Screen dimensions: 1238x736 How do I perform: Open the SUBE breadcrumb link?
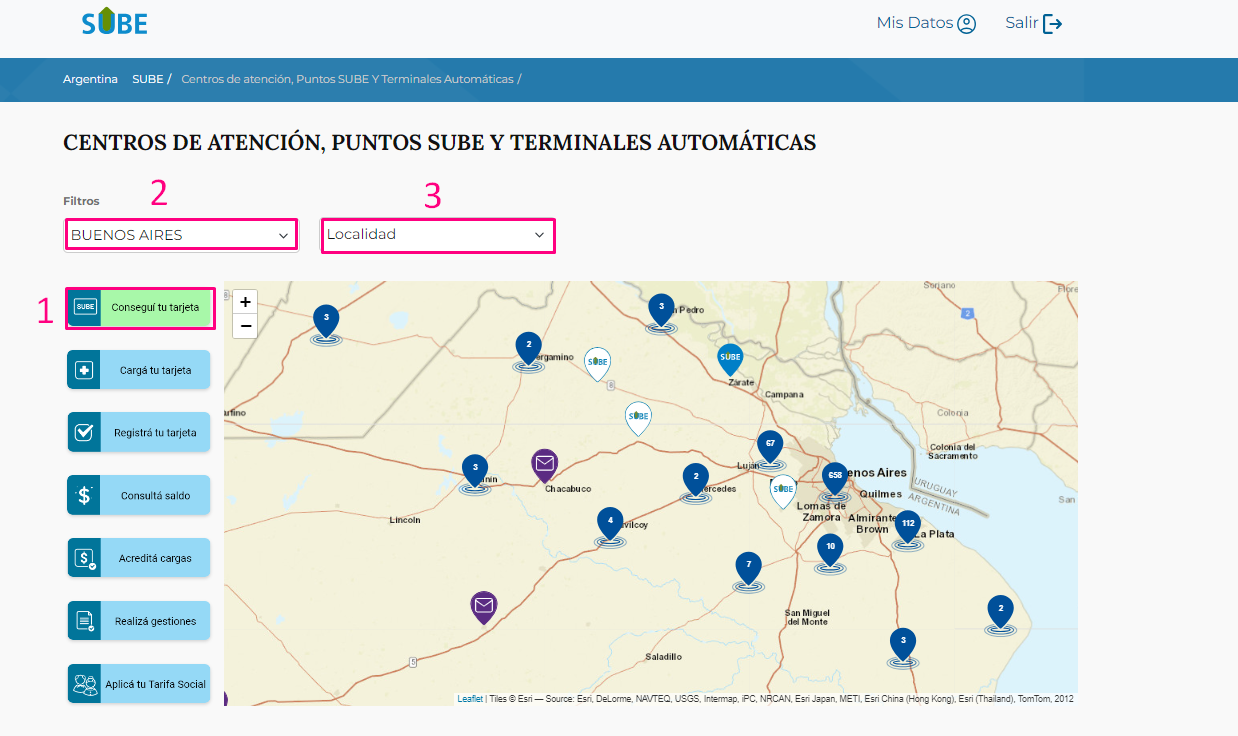[x=147, y=79]
